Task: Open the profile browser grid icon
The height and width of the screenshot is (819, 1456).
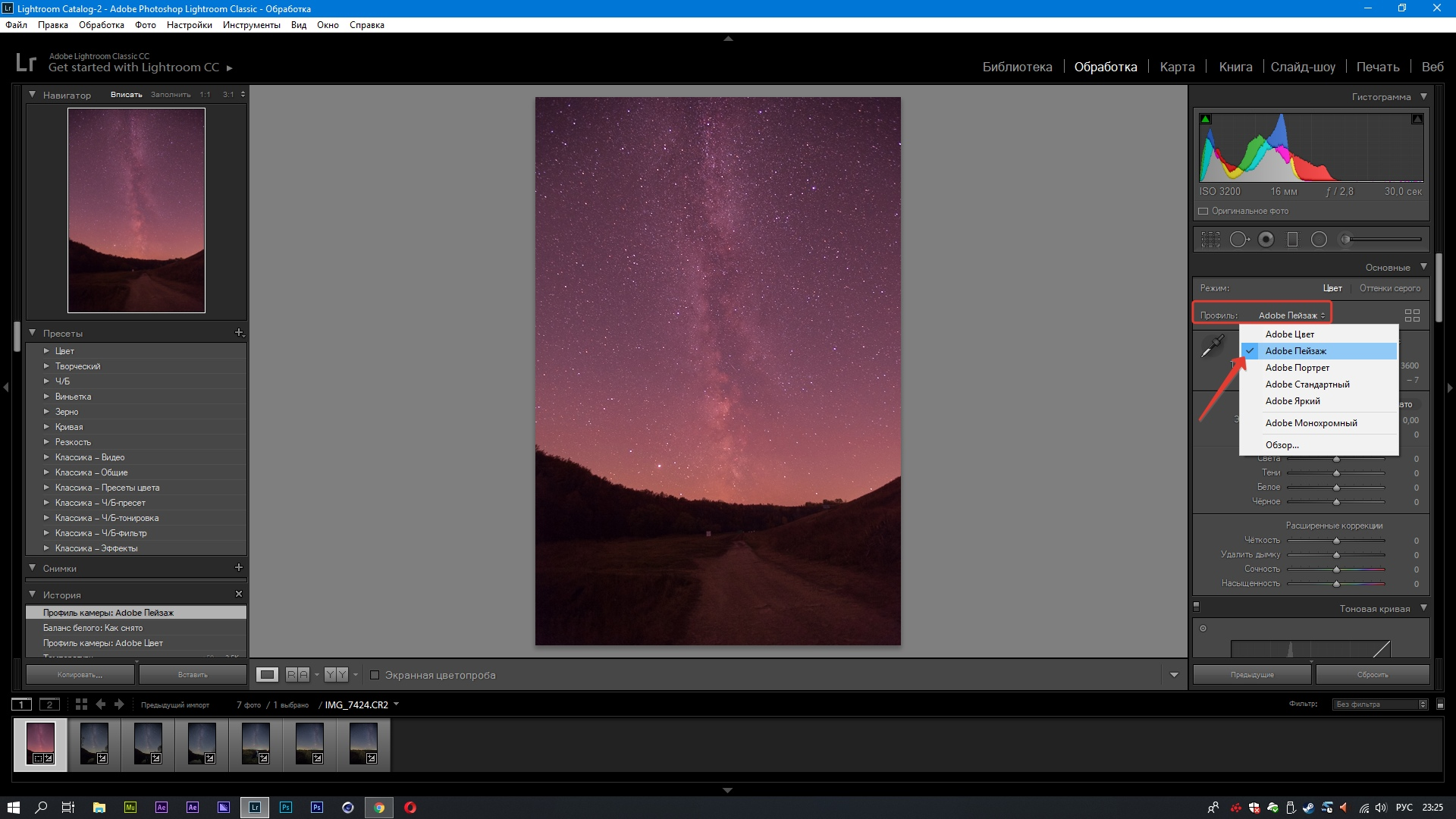Action: pos(1412,315)
